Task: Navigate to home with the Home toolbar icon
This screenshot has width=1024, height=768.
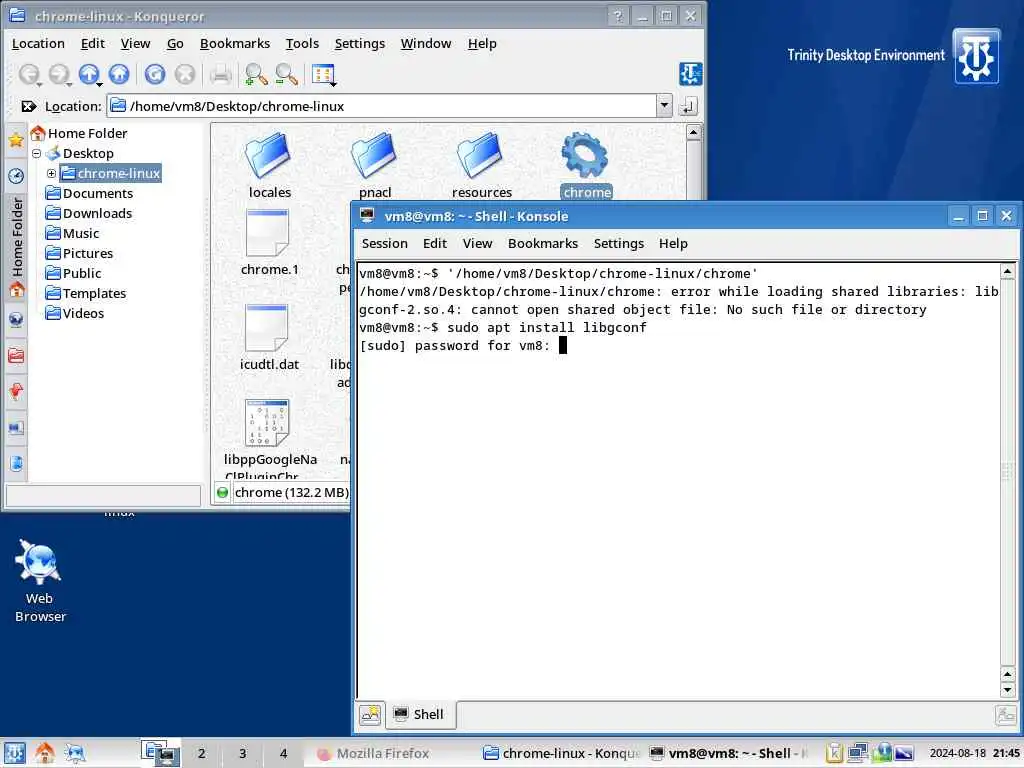Action: coord(119,74)
